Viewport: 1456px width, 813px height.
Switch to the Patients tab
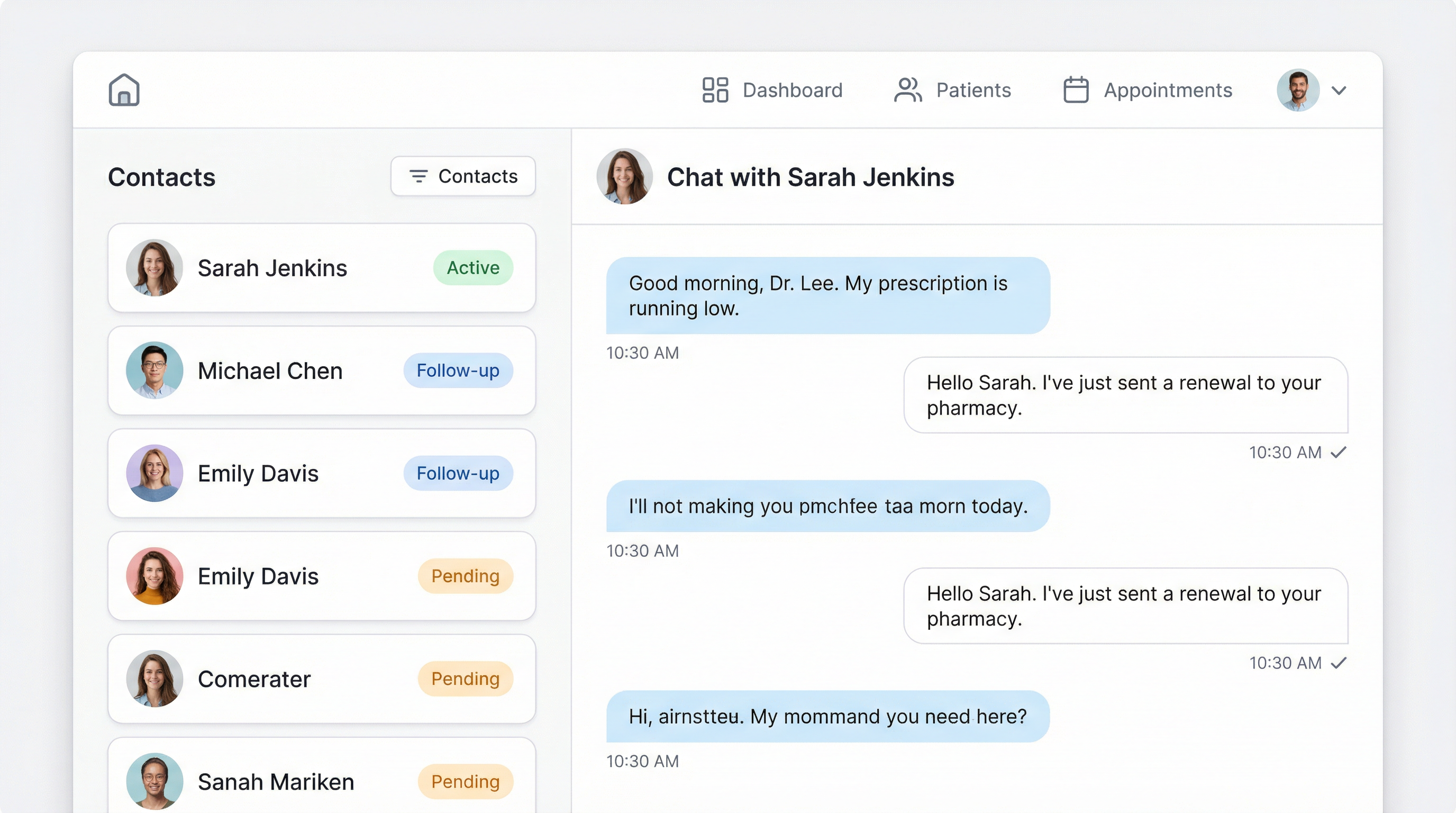pyautogui.click(x=973, y=89)
